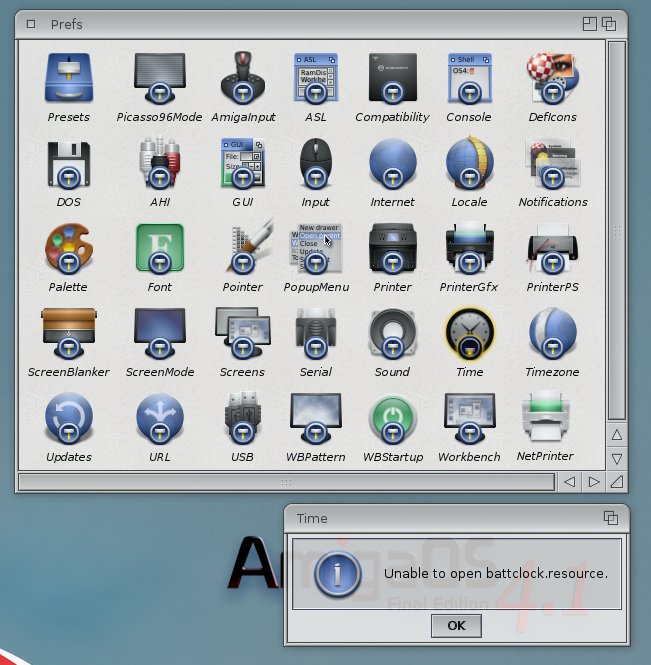
Task: Open the Palette preferences icon
Action: click(68, 249)
